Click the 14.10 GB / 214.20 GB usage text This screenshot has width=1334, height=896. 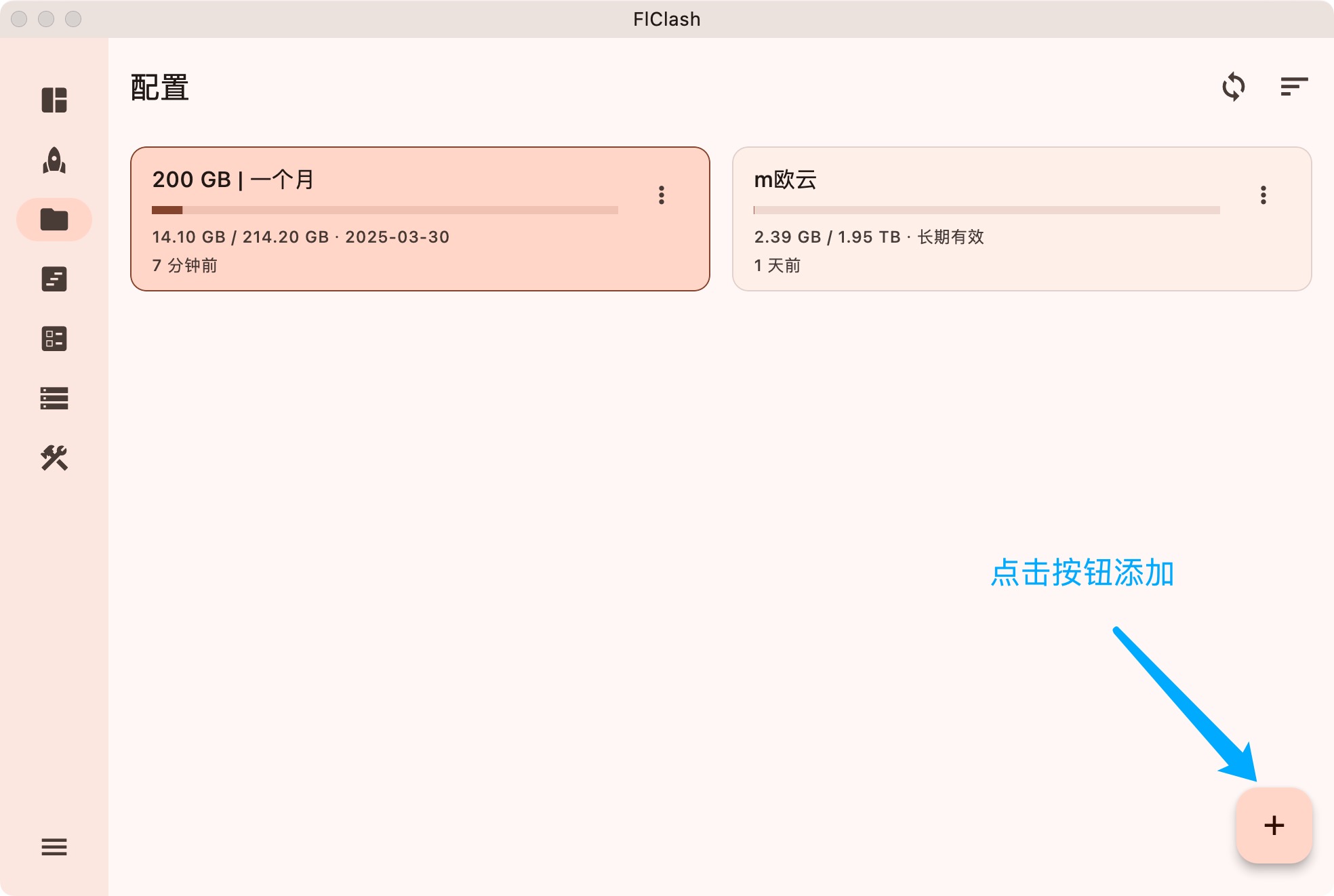click(241, 237)
